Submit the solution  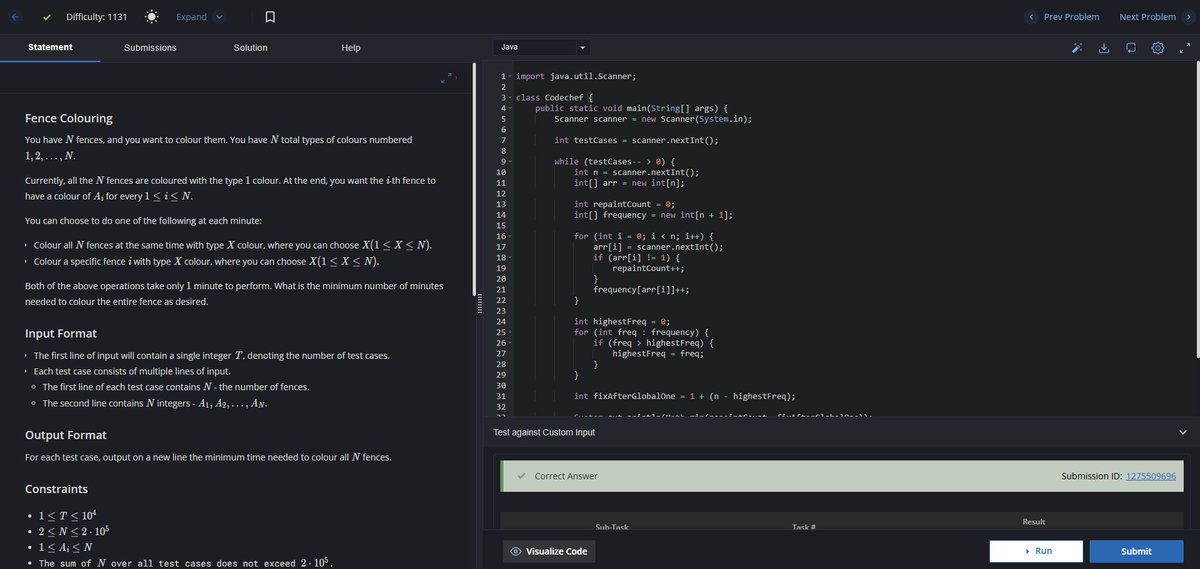click(x=1136, y=551)
